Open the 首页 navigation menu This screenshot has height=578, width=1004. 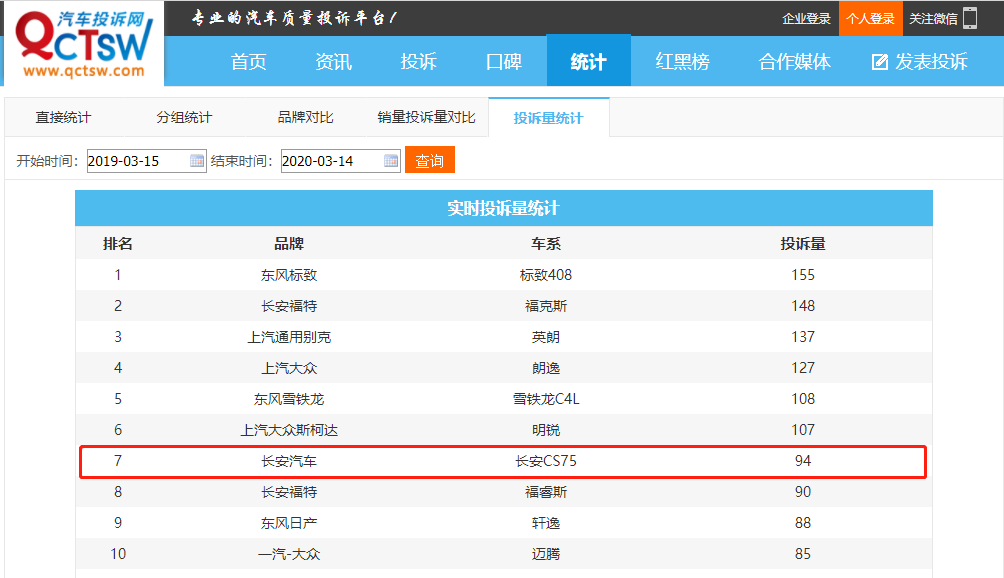point(248,62)
